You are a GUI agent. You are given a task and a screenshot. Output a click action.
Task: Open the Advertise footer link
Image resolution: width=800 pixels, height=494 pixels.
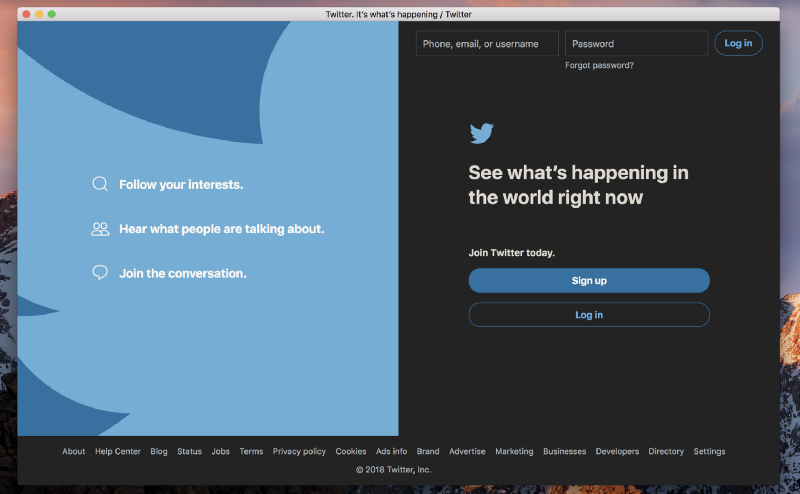click(x=467, y=451)
